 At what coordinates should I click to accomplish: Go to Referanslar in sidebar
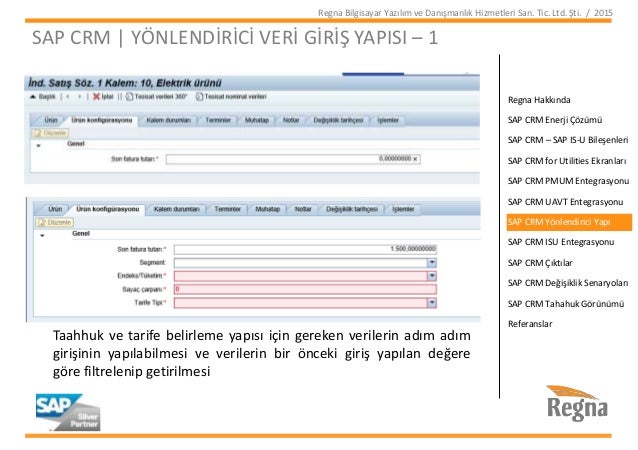[530, 324]
